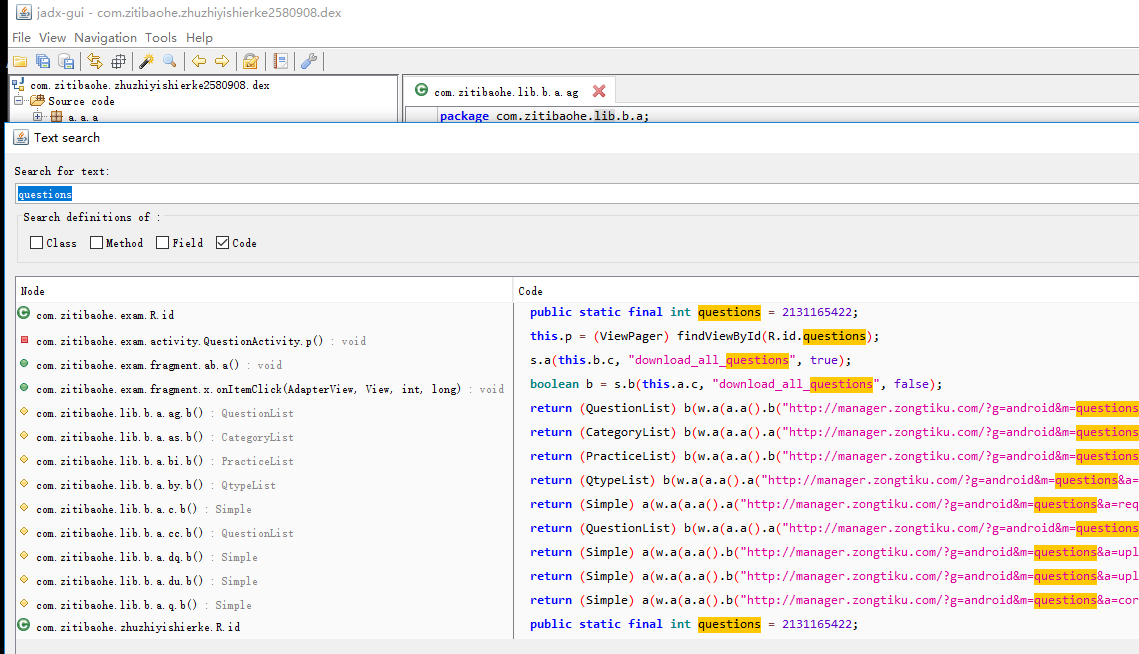The height and width of the screenshot is (654, 1139).
Task: Open the View menu
Action: tap(52, 38)
